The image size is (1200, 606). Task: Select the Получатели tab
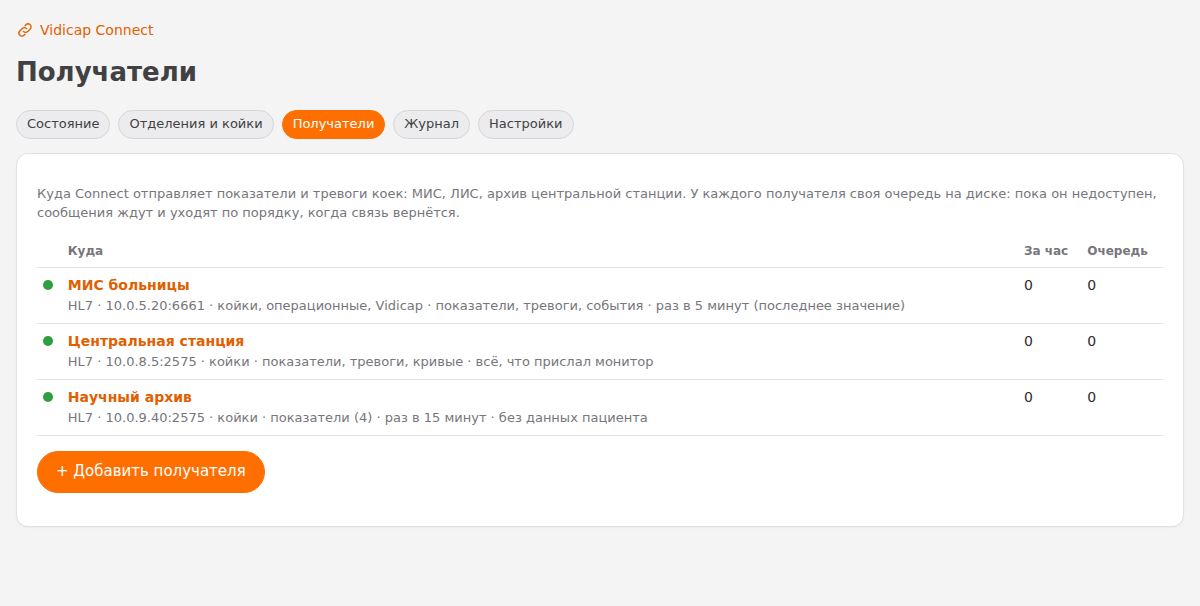pyautogui.click(x=333, y=124)
